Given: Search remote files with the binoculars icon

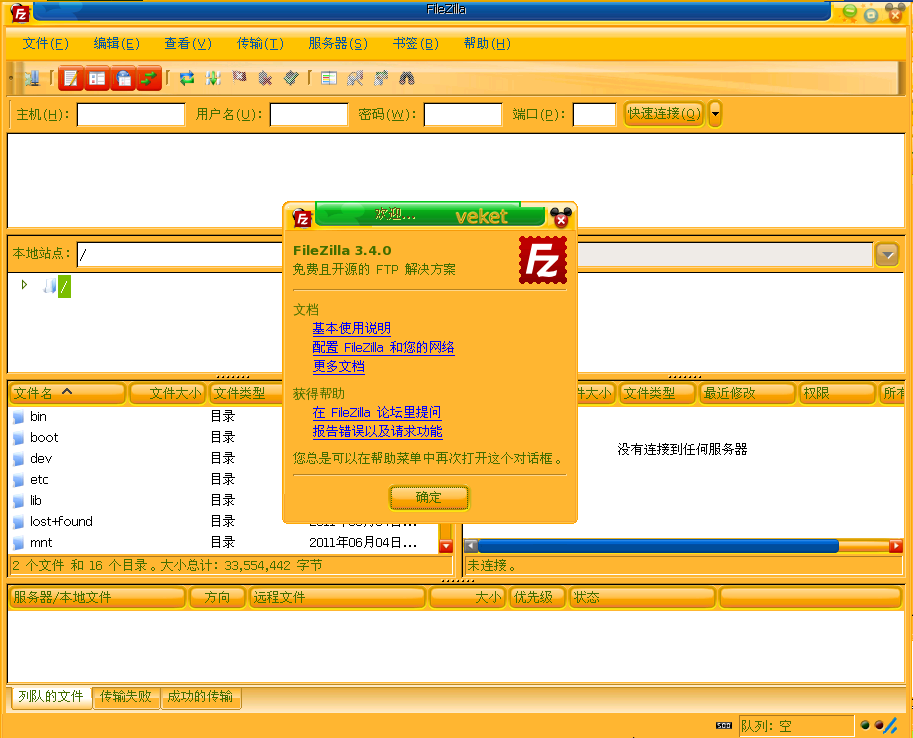Looking at the screenshot, I should pyautogui.click(x=407, y=78).
